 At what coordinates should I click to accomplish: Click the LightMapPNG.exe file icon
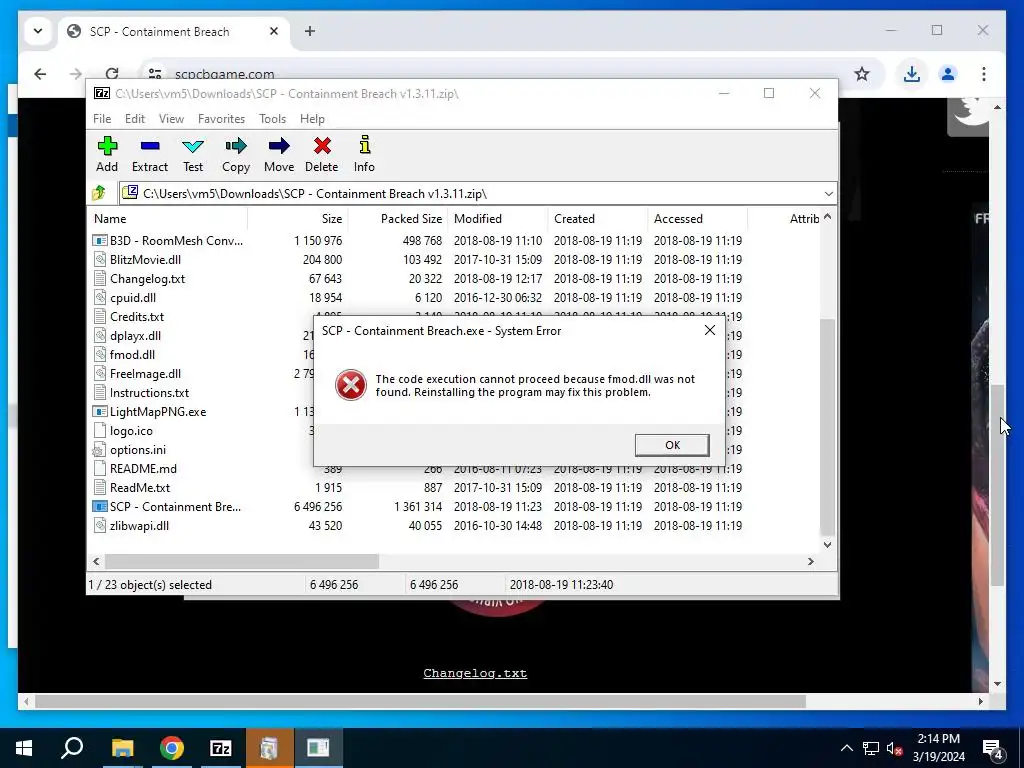point(99,411)
